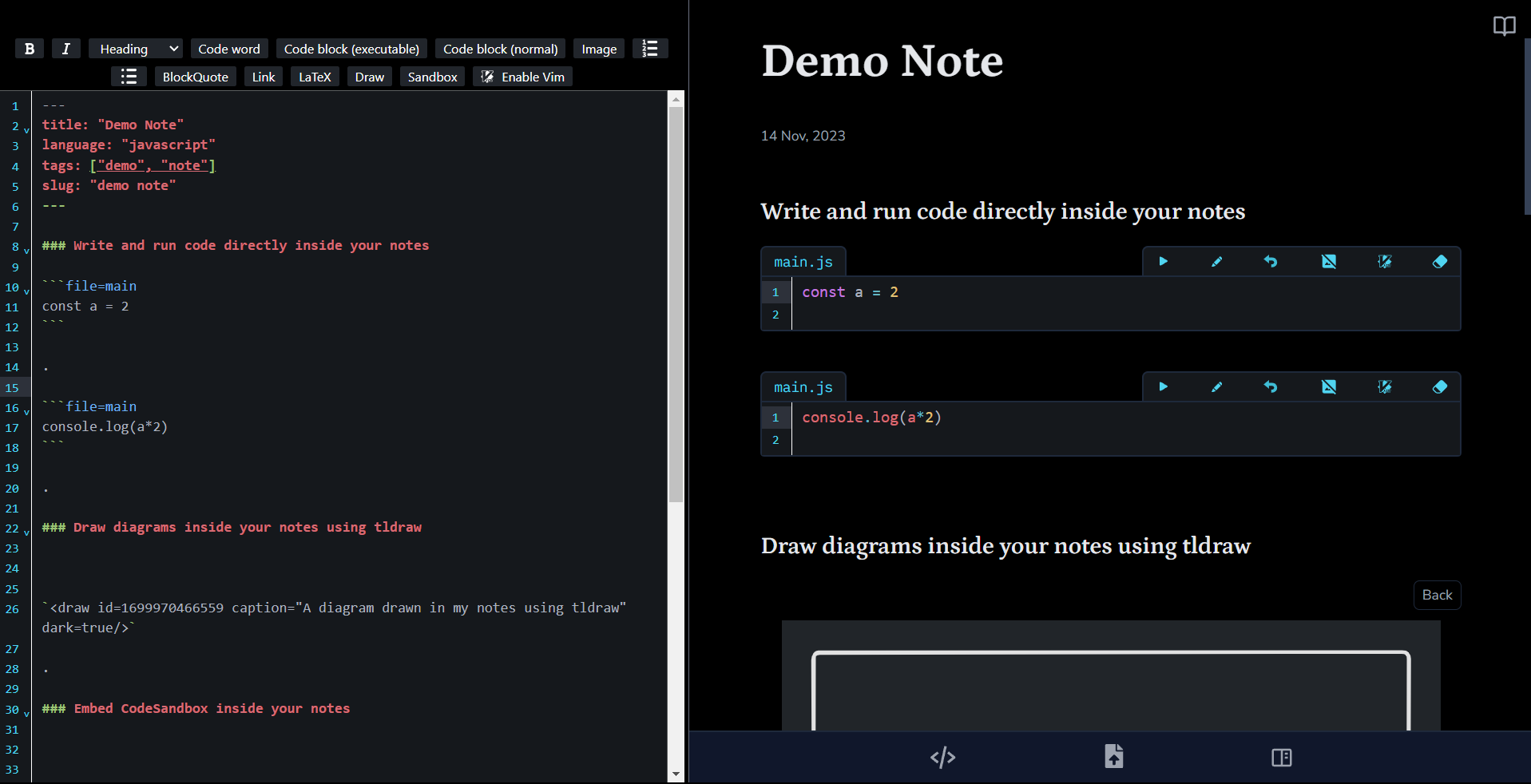
Task: Collapse the fold arrow at line 10
Action: (26, 291)
